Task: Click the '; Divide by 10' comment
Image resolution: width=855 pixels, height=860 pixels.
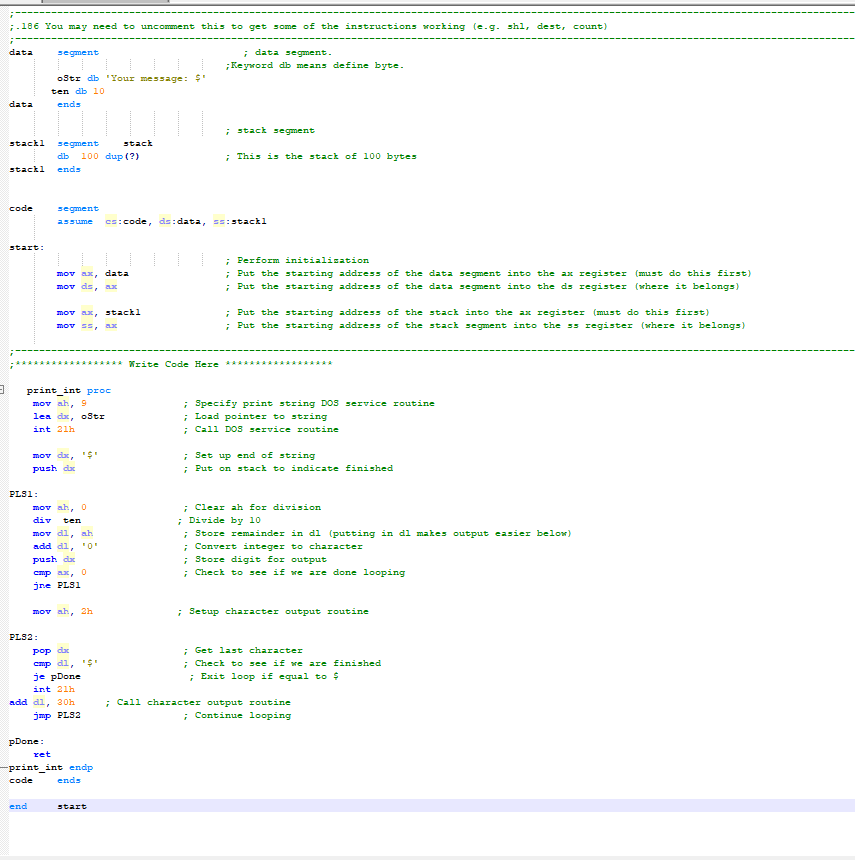Action: point(219,520)
